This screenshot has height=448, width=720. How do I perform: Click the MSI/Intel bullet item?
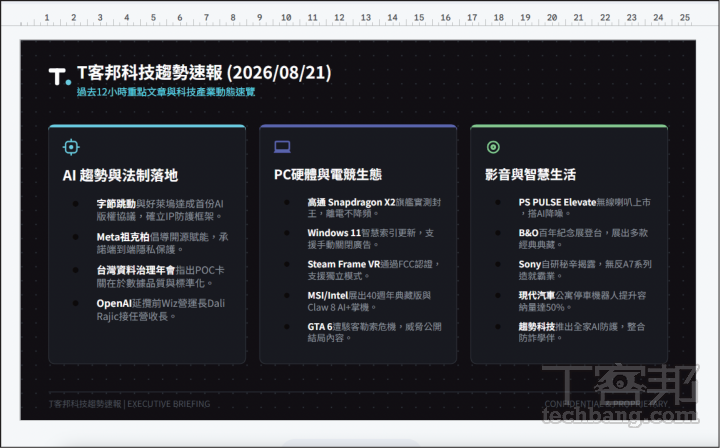pyautogui.click(x=369, y=301)
